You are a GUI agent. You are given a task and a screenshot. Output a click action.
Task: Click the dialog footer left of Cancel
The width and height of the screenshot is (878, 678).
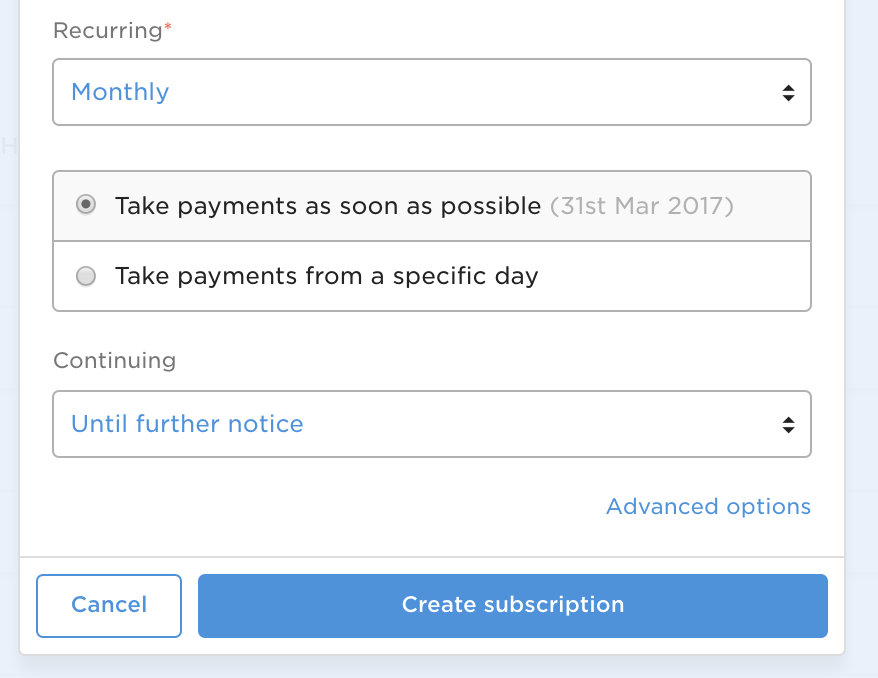coord(28,605)
